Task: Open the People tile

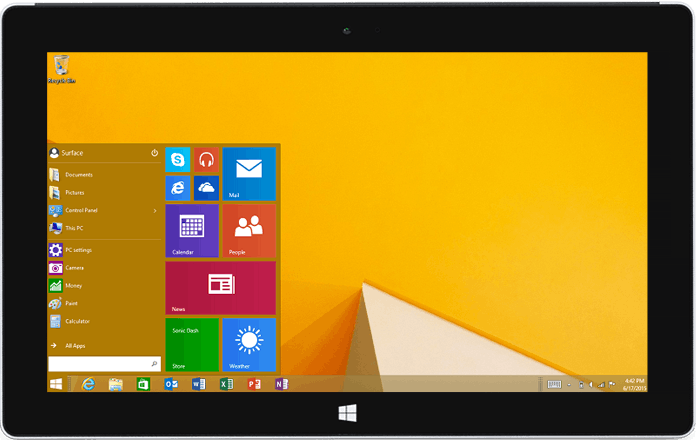Action: (x=248, y=231)
